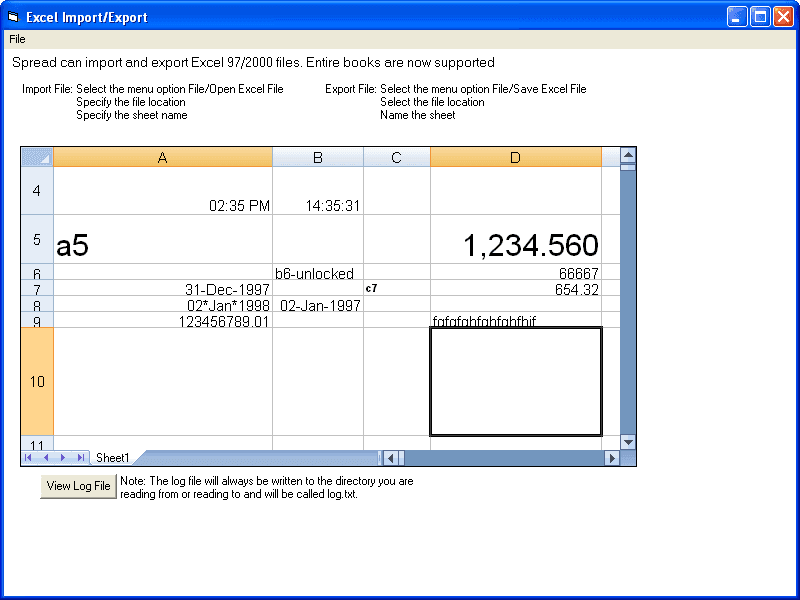
Task: Maximize the Excel Import/Export window
Action: (760, 17)
